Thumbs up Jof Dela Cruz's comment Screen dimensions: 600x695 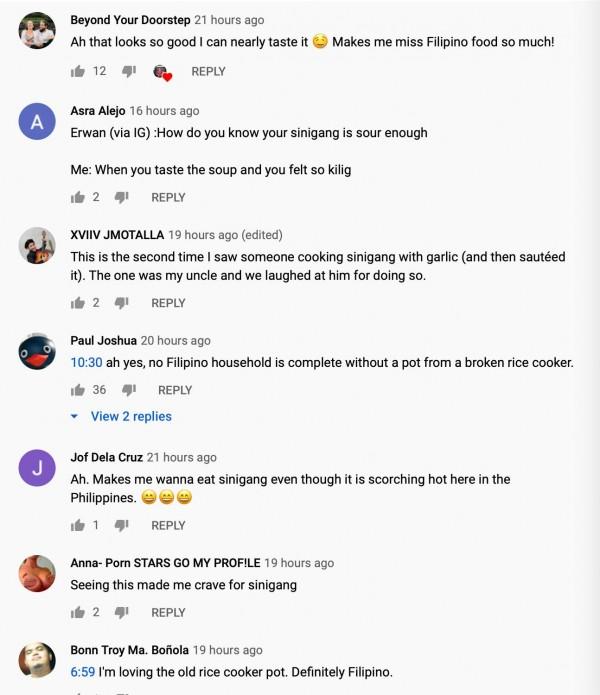click(x=78, y=525)
